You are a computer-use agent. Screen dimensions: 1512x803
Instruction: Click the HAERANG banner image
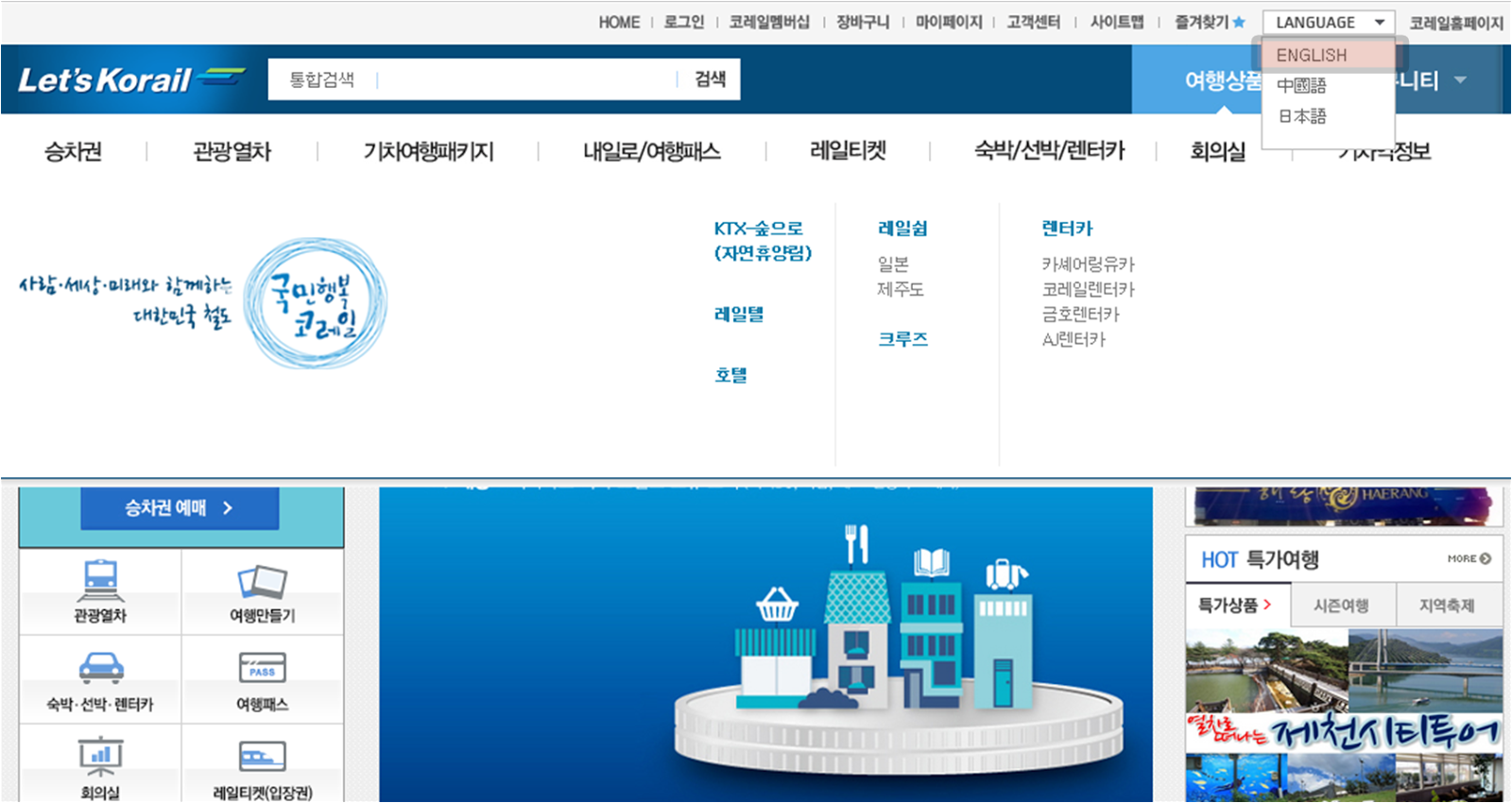[1344, 505]
